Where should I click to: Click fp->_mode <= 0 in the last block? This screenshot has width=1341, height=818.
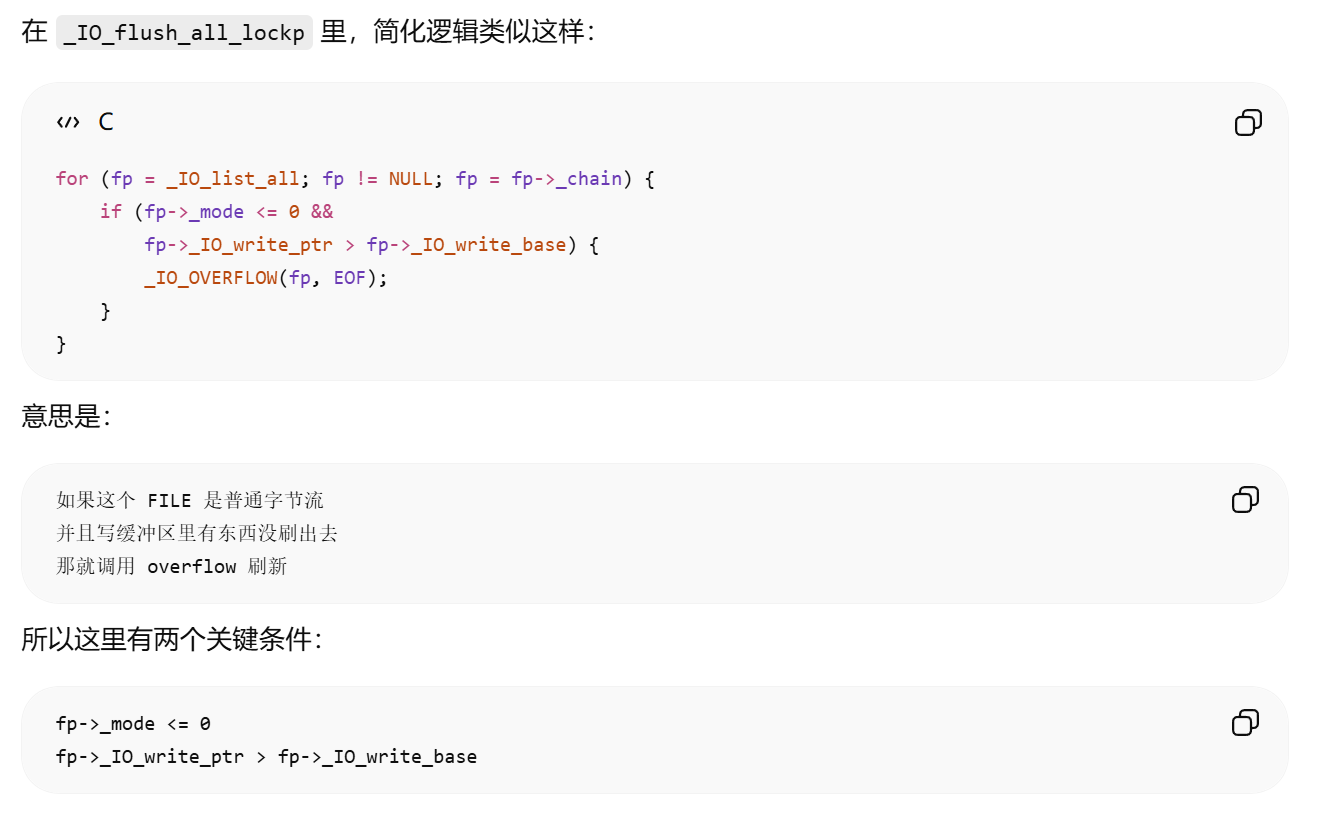[x=133, y=724]
